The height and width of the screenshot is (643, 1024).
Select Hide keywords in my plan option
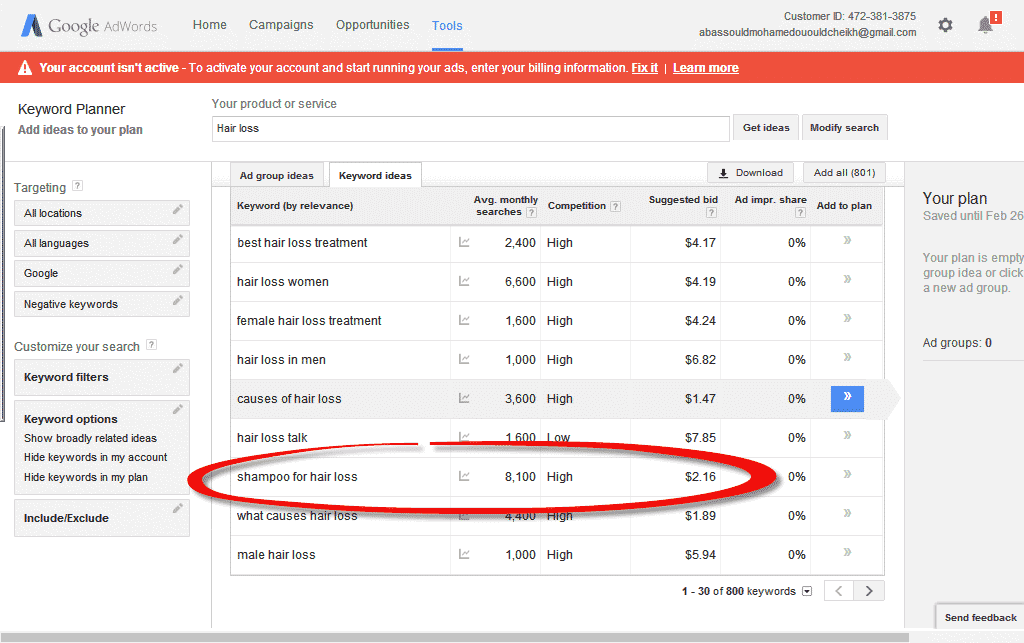(86, 477)
